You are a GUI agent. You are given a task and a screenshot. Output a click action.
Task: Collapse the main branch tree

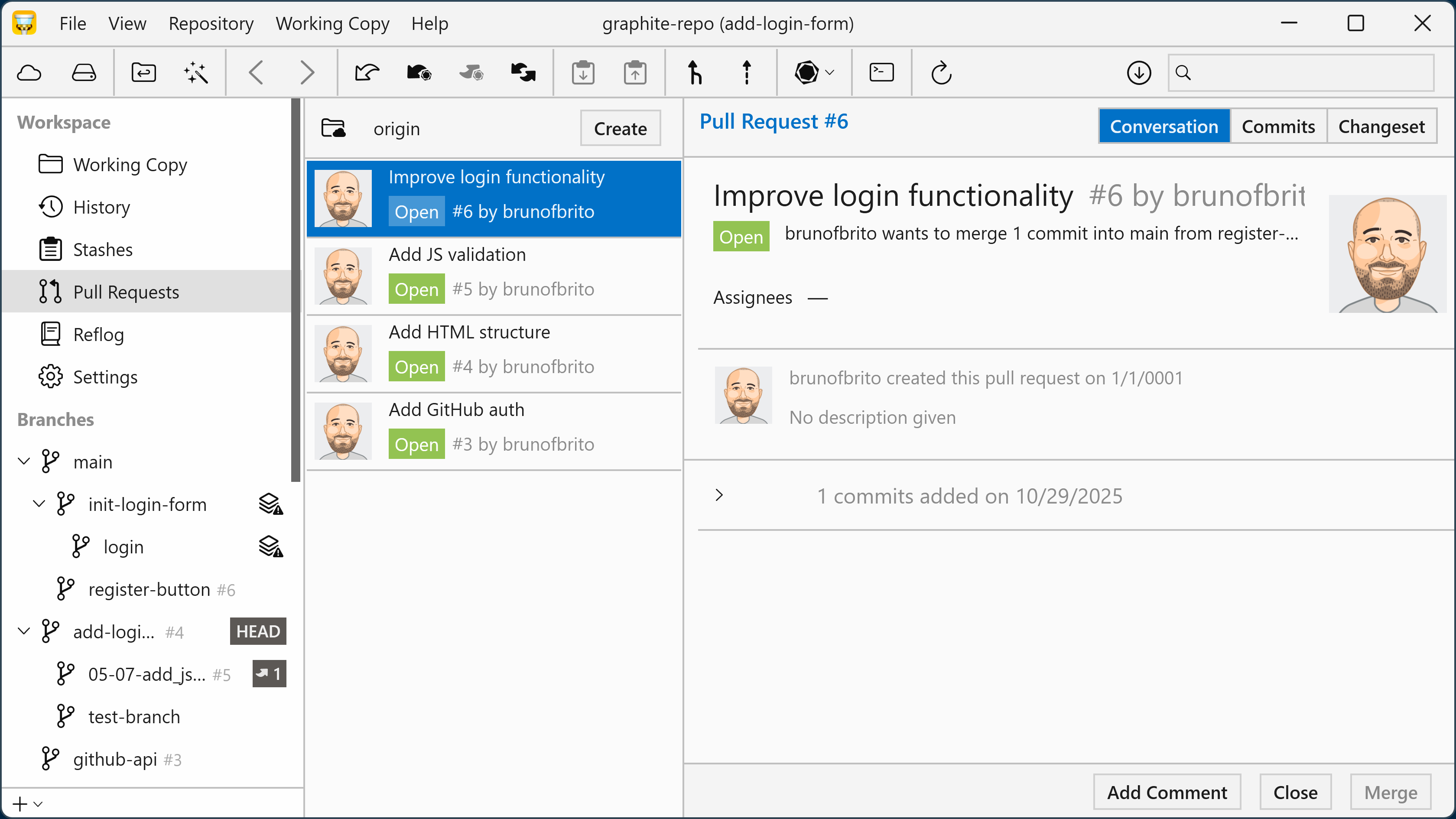pyautogui.click(x=24, y=462)
